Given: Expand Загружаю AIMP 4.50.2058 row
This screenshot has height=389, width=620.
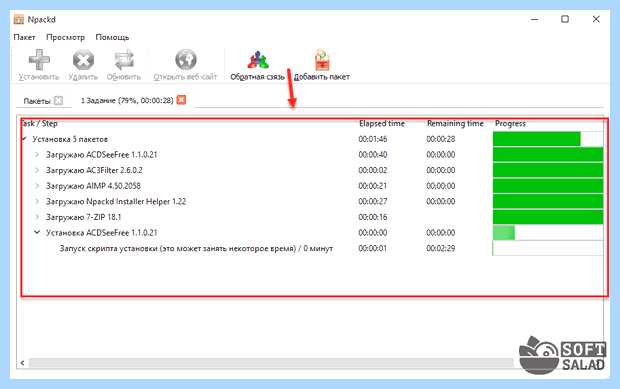Looking at the screenshot, I should pyautogui.click(x=37, y=186).
